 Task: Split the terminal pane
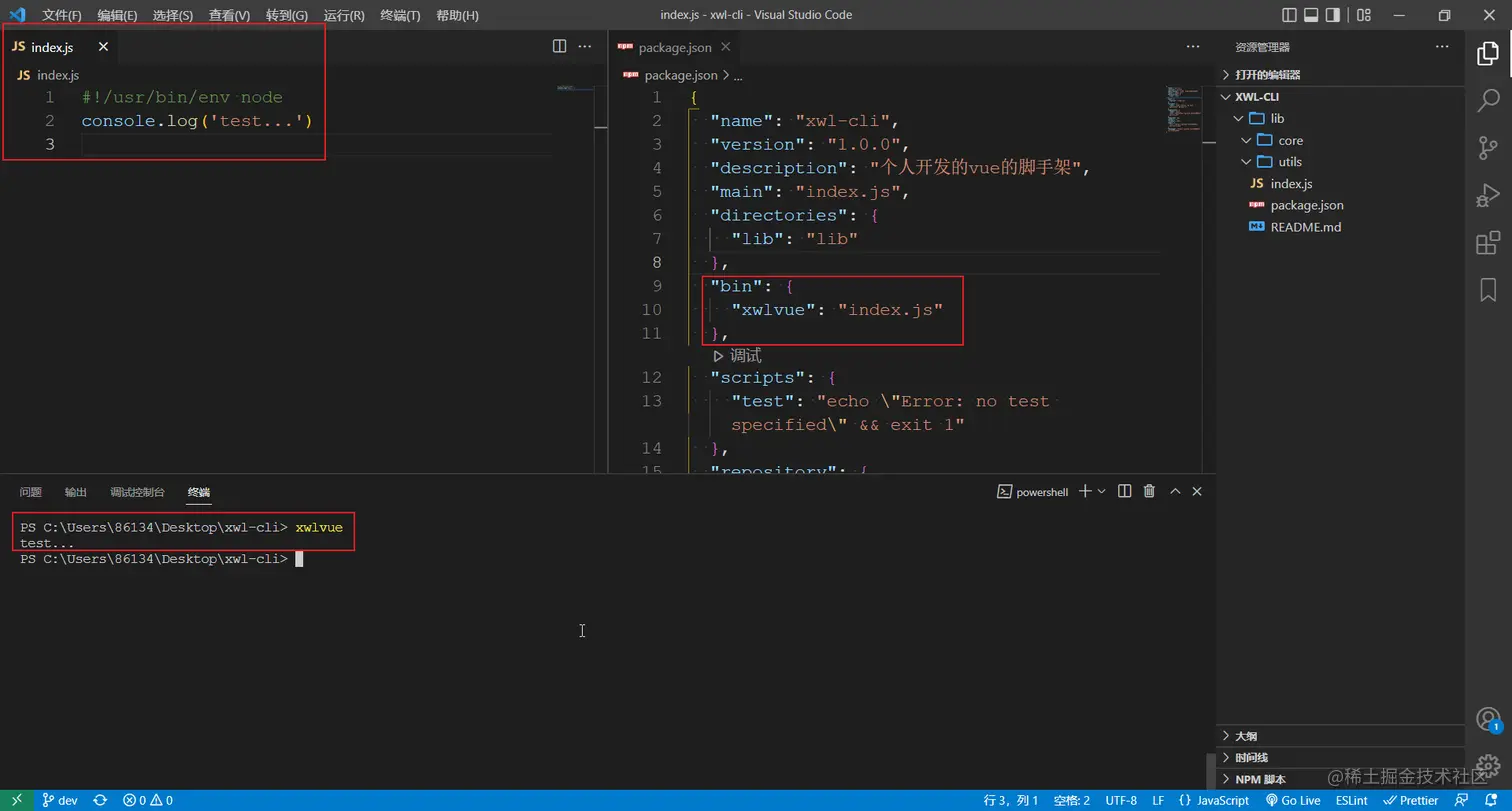(x=1125, y=491)
